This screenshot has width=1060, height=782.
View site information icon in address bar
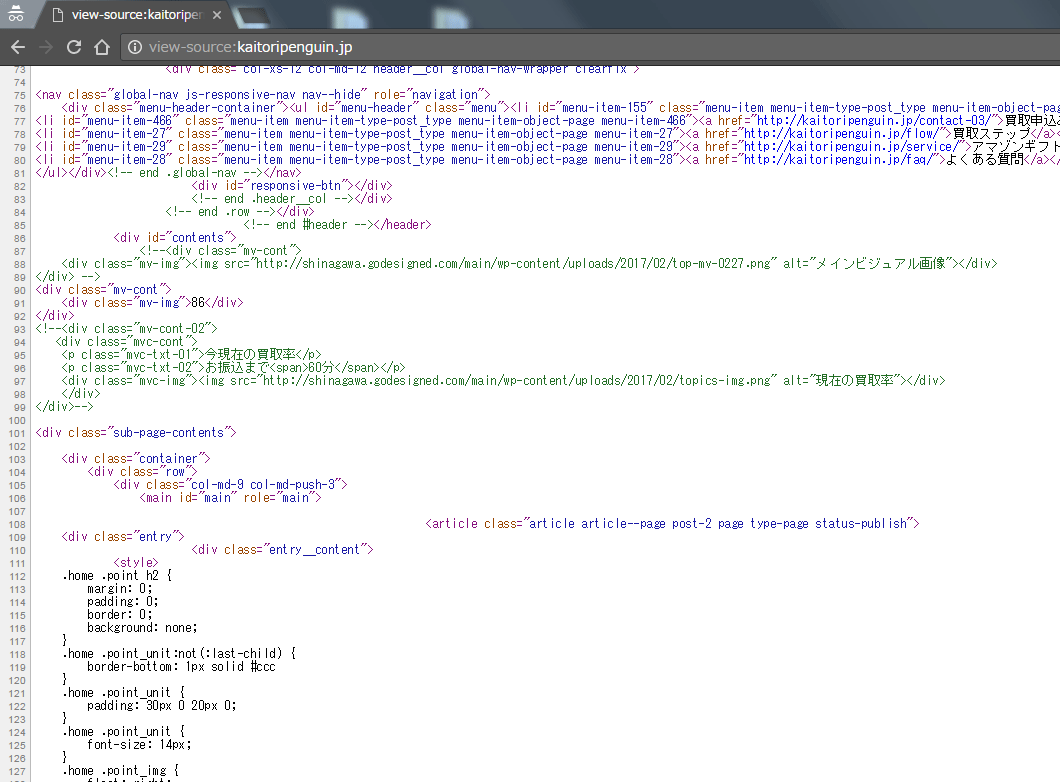[x=135, y=47]
